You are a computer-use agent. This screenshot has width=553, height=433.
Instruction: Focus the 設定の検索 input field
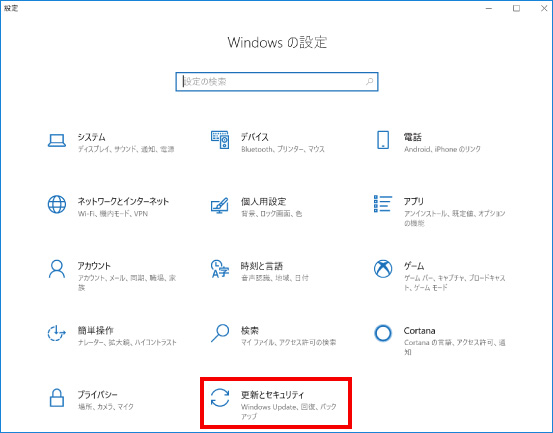pyautogui.click(x=277, y=82)
